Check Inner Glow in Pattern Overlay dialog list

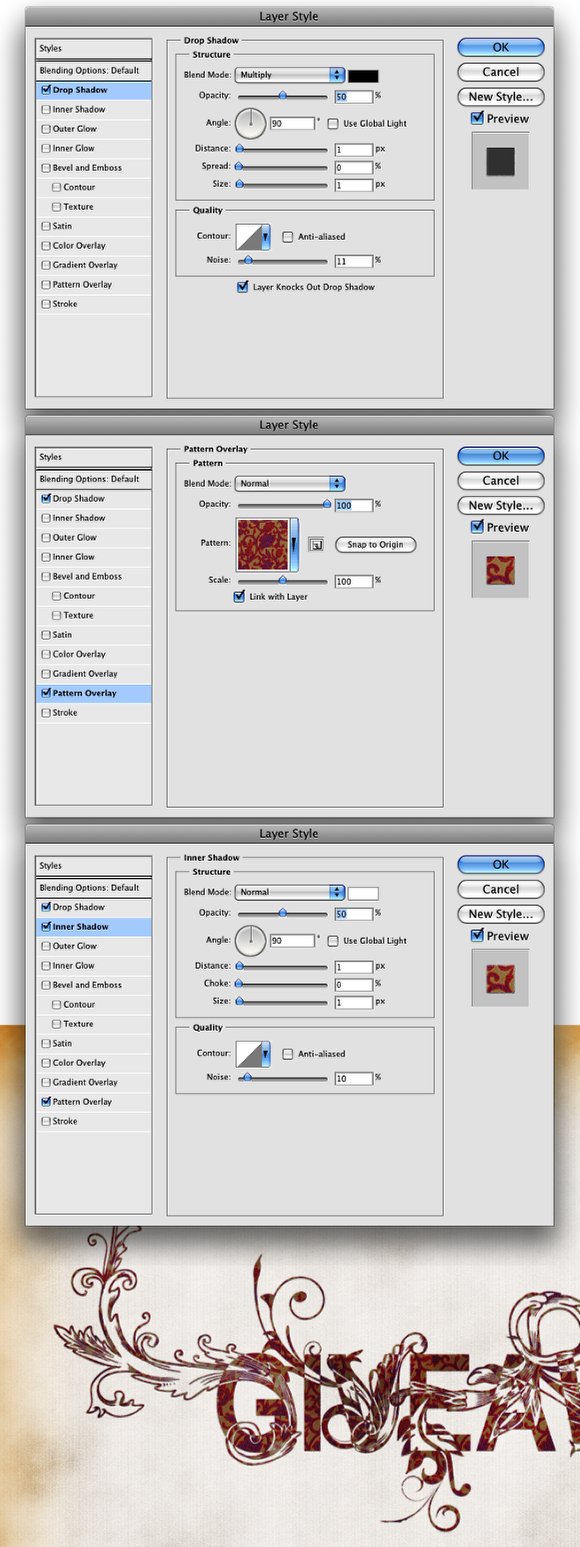pos(46,557)
